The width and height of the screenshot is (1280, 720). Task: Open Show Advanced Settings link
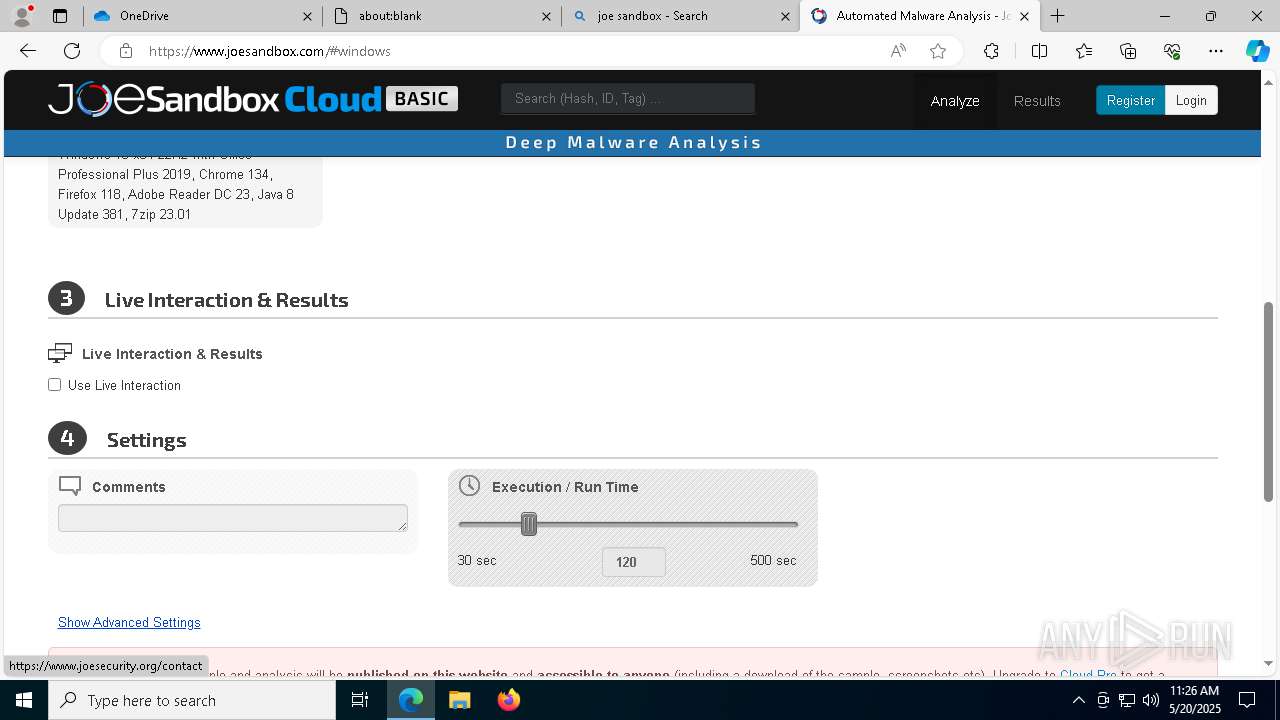tap(129, 622)
